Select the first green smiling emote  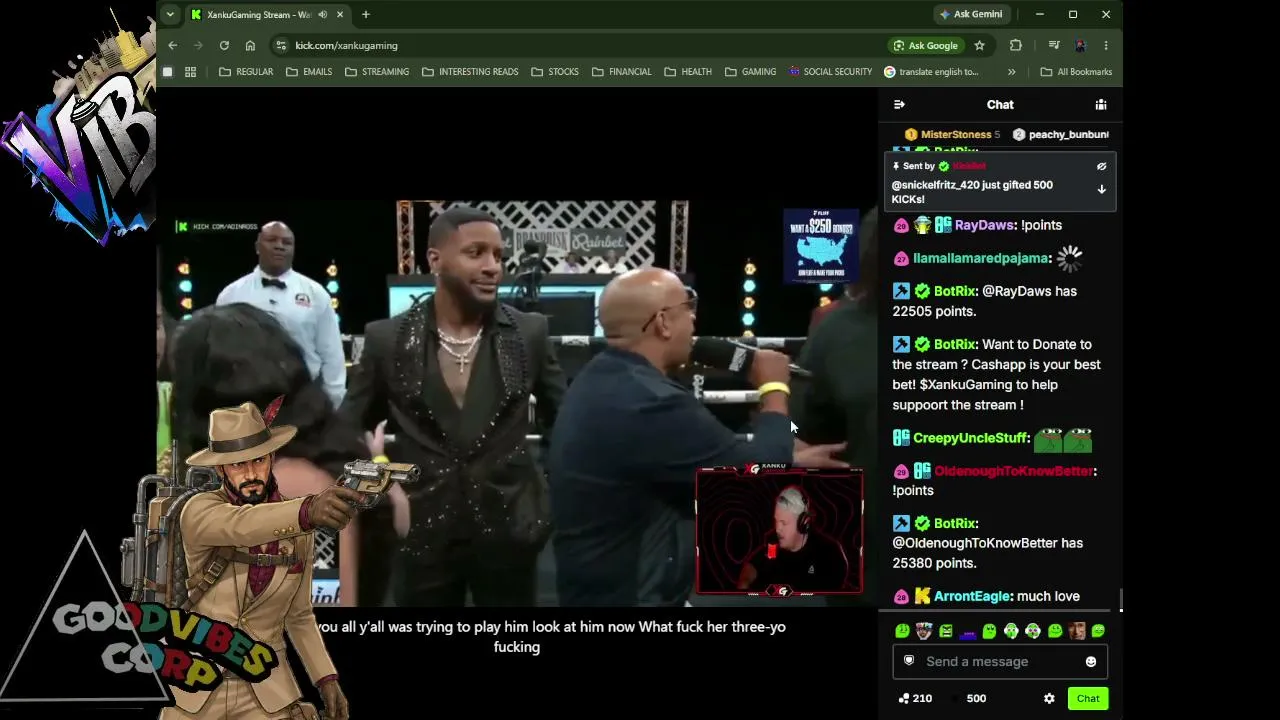(x=902, y=631)
